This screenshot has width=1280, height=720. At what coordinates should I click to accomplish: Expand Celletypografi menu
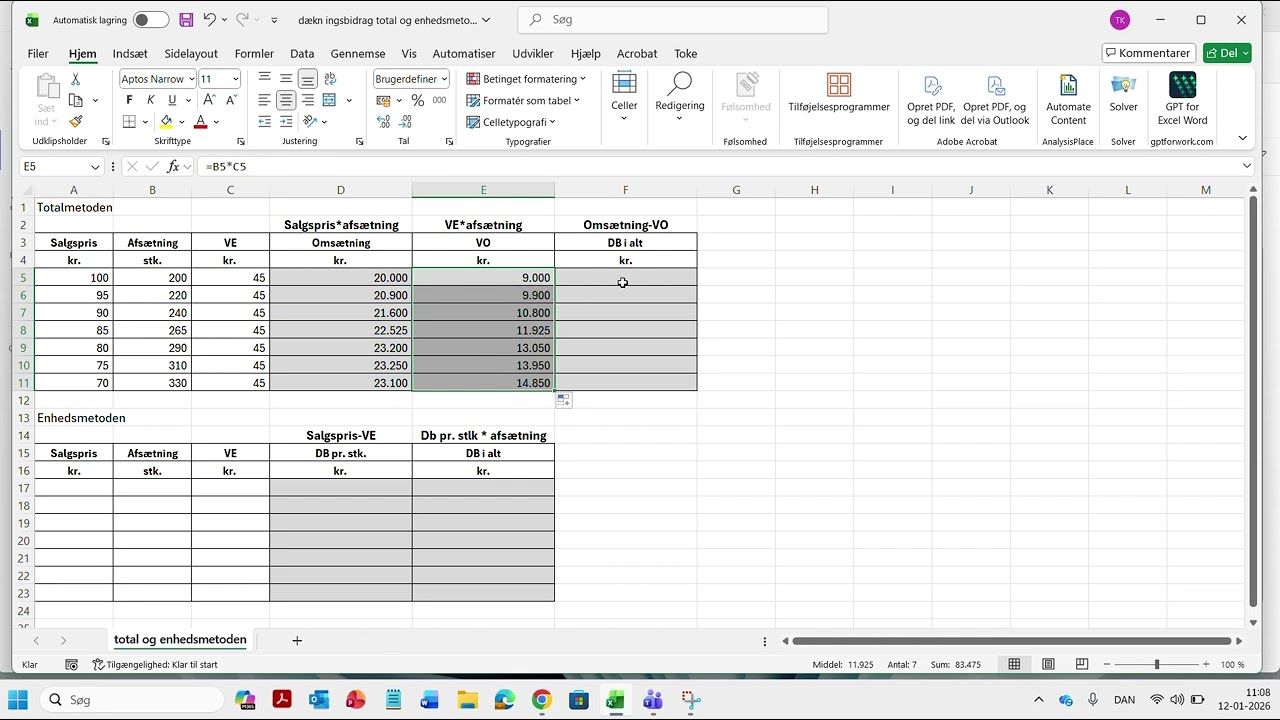point(511,122)
